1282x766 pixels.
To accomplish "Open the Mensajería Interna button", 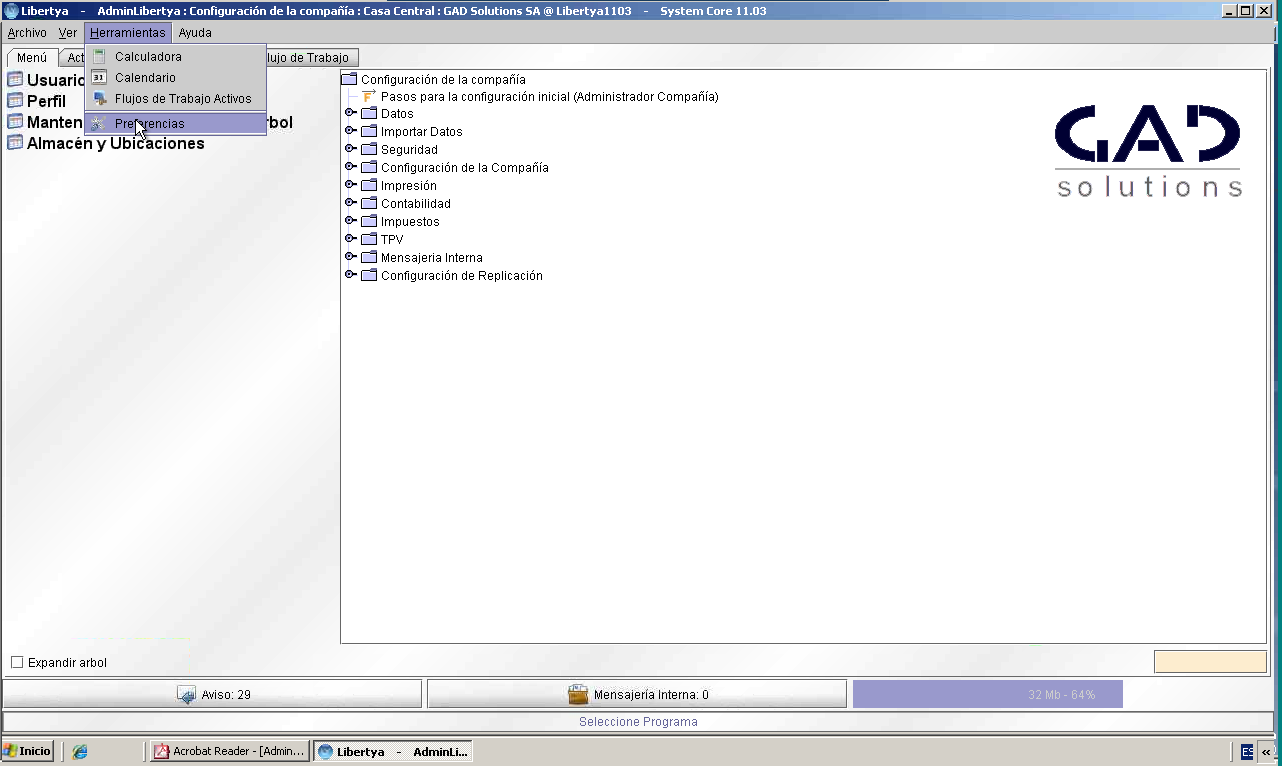I will [x=637, y=694].
